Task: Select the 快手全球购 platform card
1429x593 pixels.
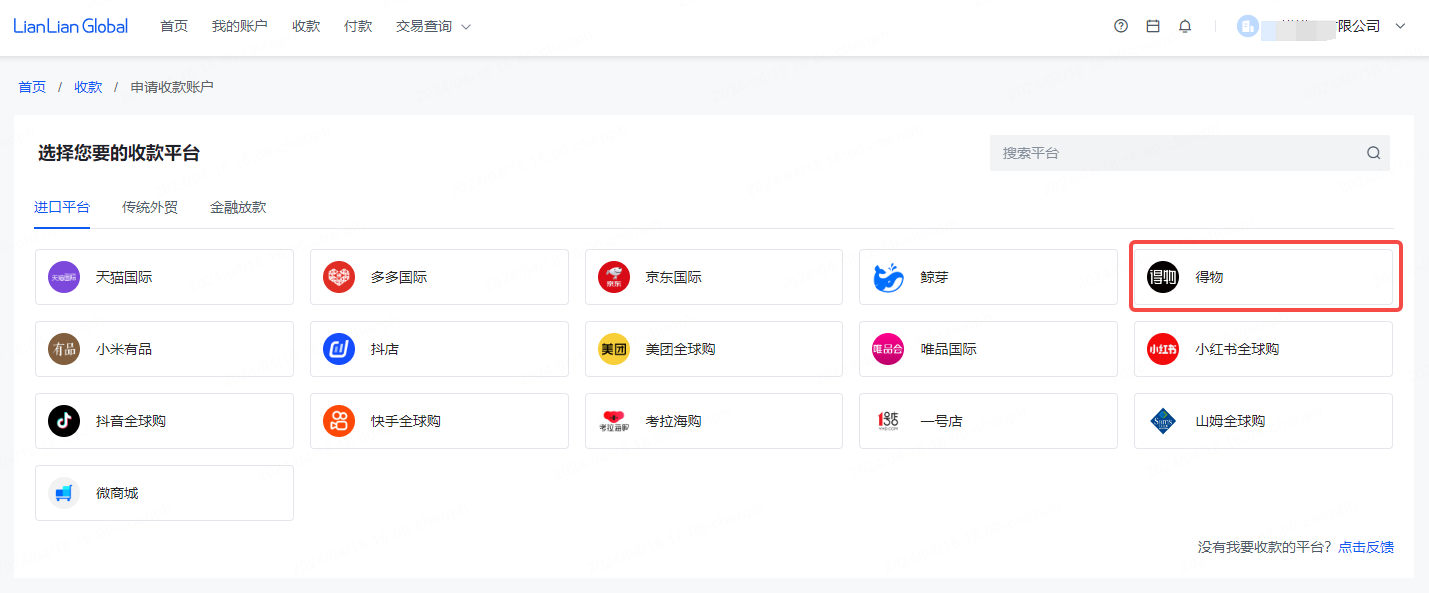Action: (x=439, y=421)
